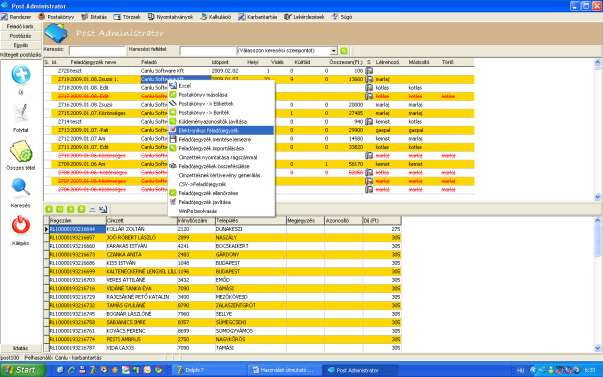The height and width of the screenshot is (377, 603).
Task: Click the blue plus Új (new) icon
Action: click(x=21, y=74)
